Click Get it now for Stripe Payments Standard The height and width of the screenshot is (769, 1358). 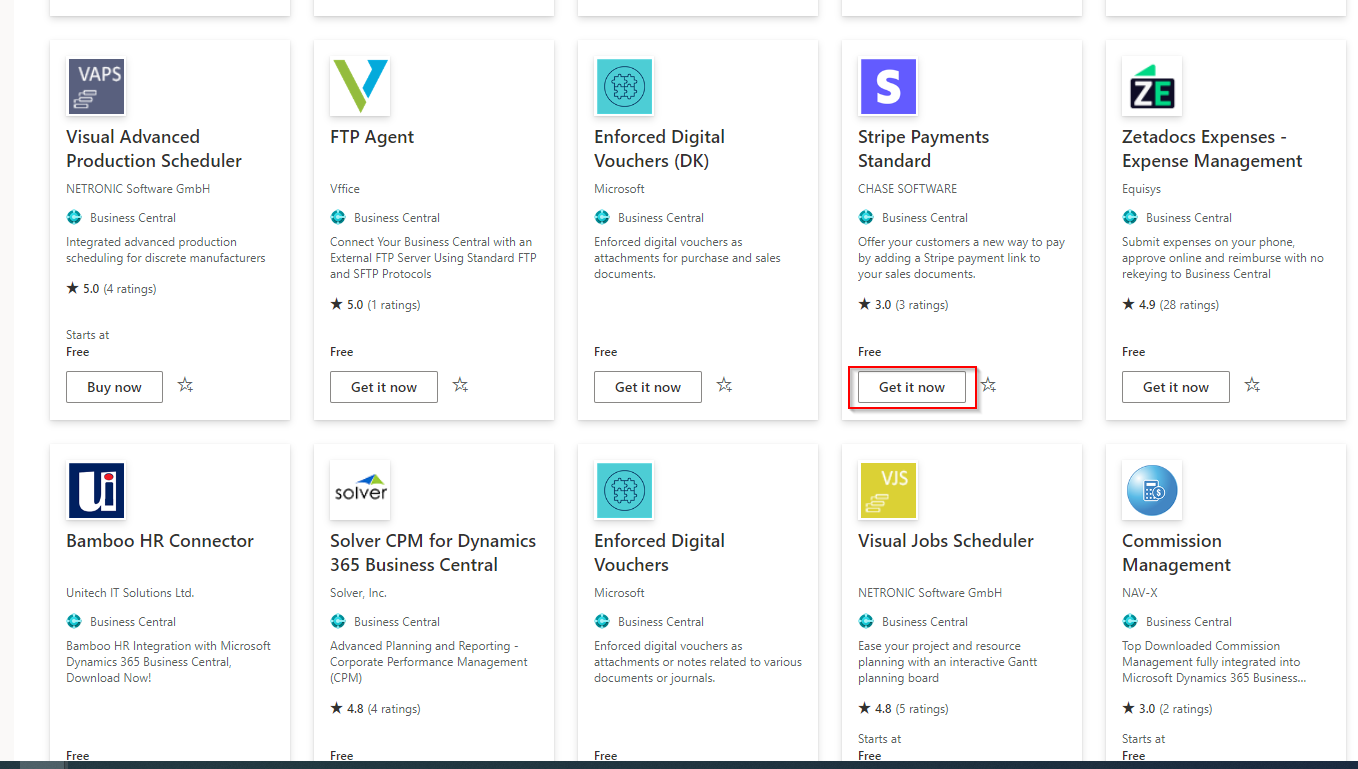click(912, 387)
